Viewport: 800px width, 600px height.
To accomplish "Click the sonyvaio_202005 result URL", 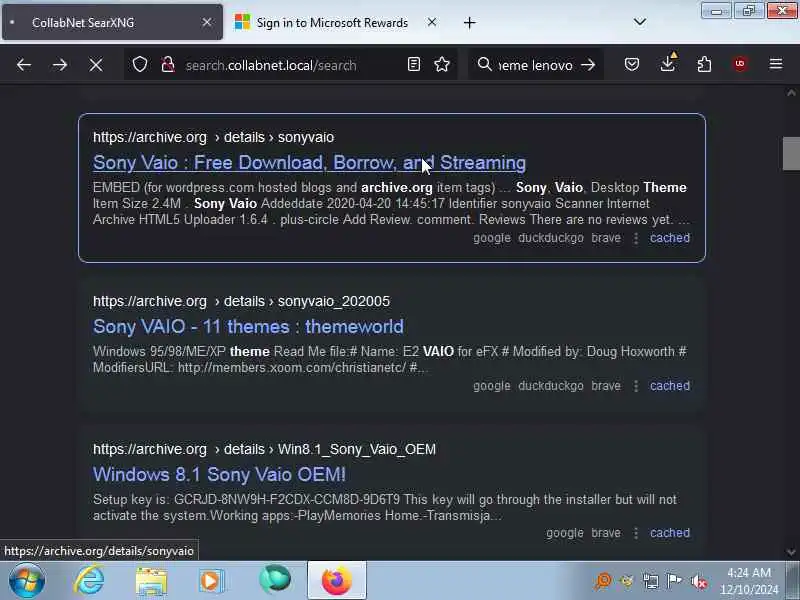I will pyautogui.click(x=241, y=301).
